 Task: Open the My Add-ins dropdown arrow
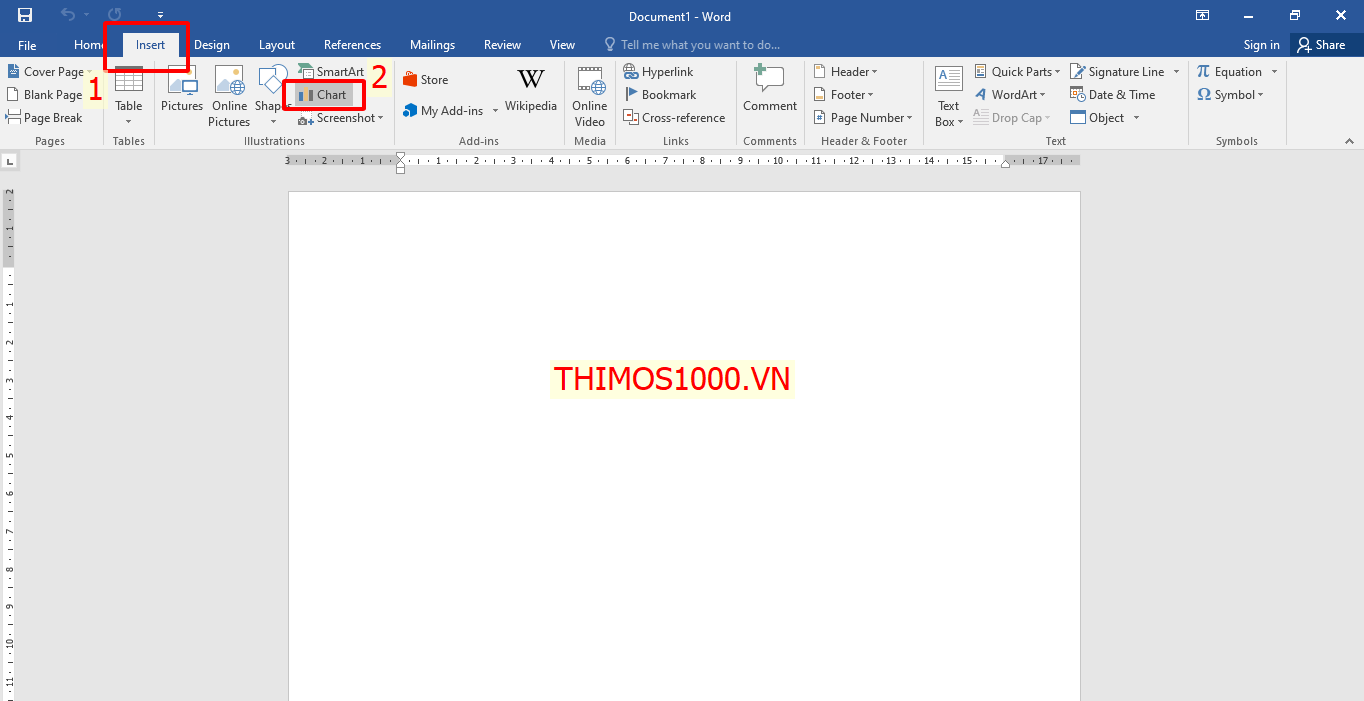click(495, 111)
